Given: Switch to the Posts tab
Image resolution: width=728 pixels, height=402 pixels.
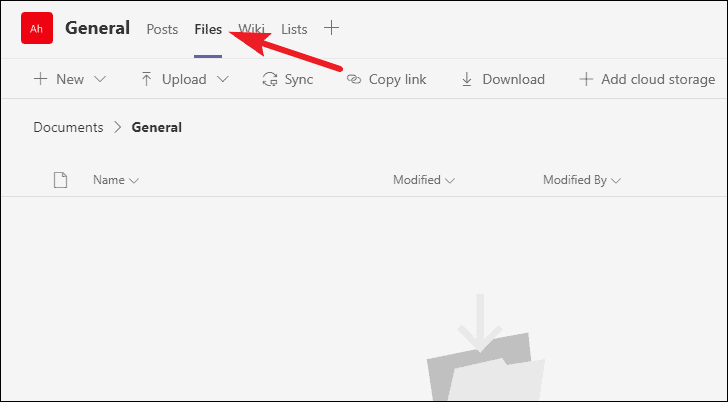Looking at the screenshot, I should pos(162,29).
